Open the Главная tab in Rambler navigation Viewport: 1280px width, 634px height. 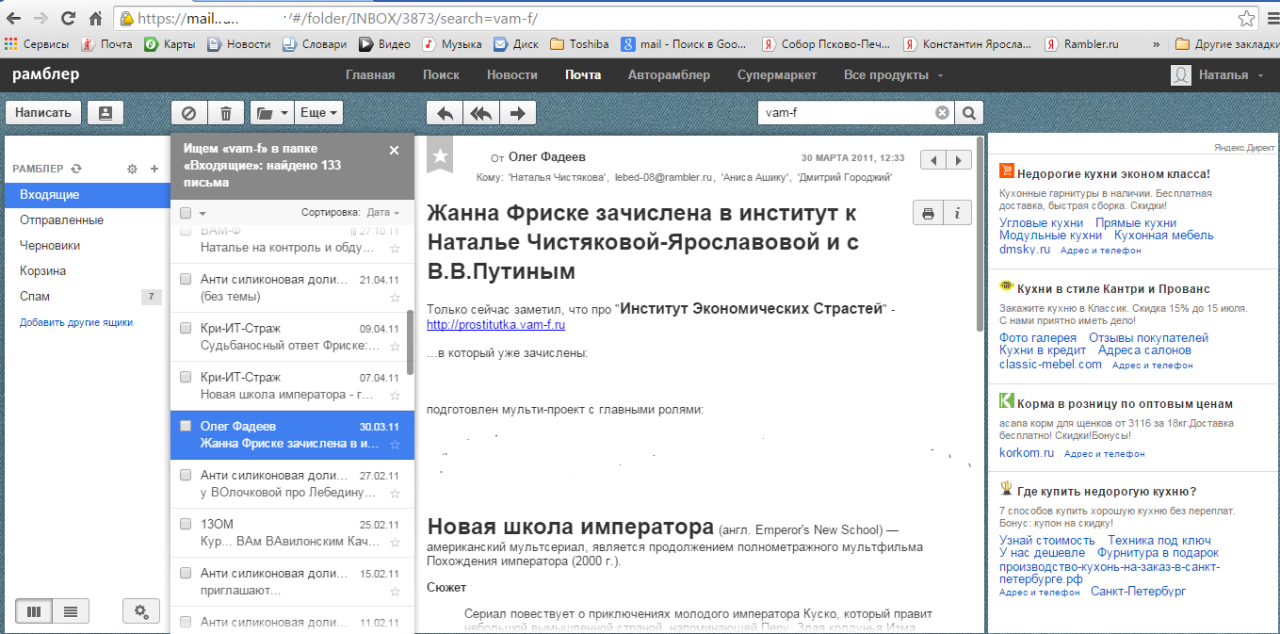tap(370, 75)
